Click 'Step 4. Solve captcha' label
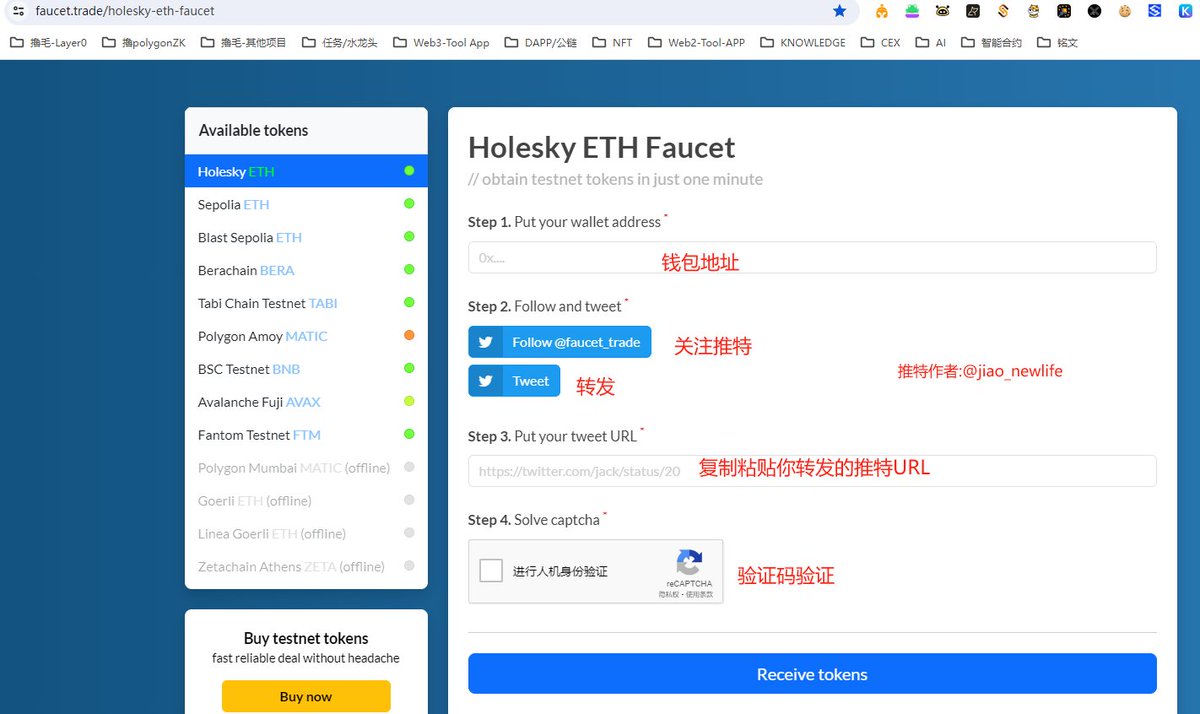Screen dimensions: 1200x714 click(534, 520)
